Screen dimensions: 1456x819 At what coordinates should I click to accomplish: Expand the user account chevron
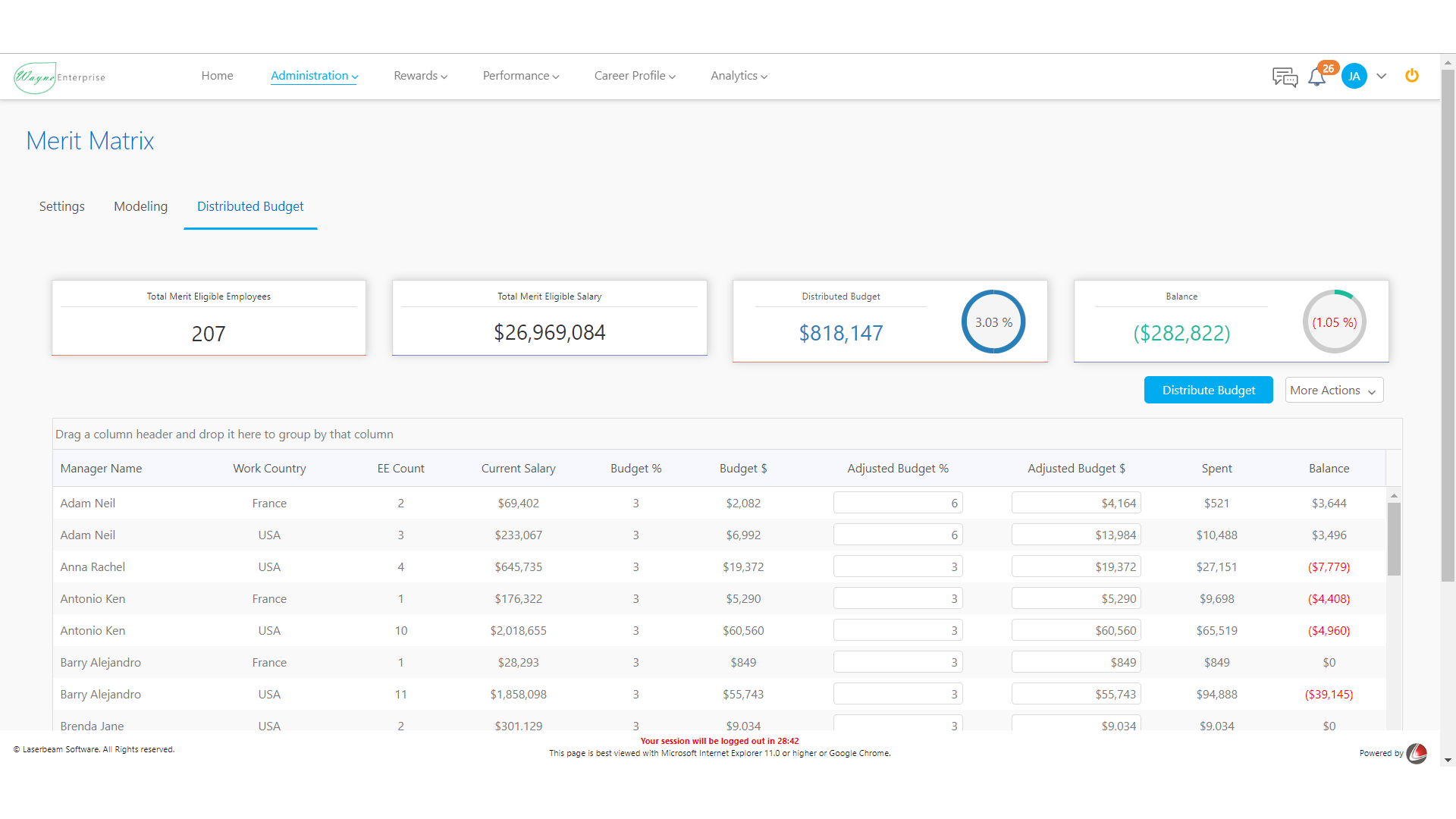point(1382,76)
